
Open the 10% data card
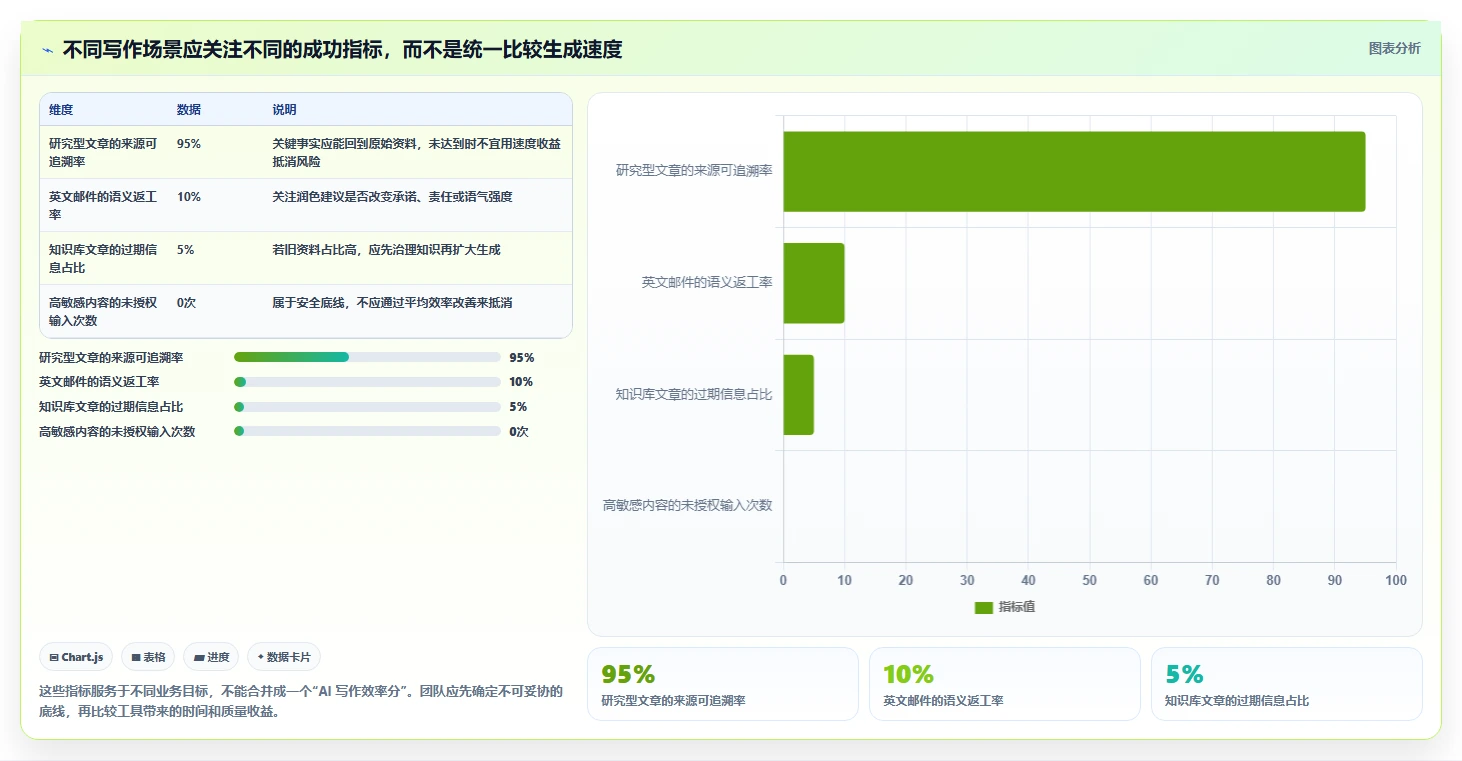pyautogui.click(x=1005, y=684)
